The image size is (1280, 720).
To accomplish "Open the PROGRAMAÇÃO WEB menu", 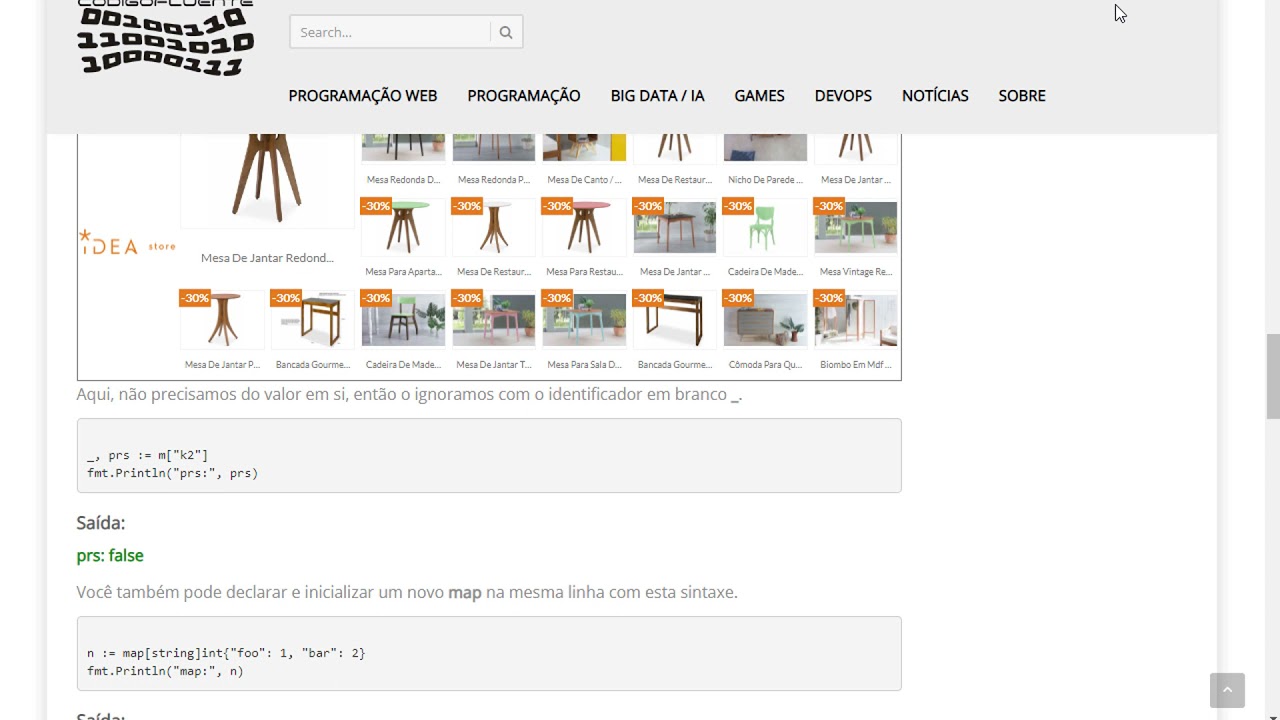I will [x=363, y=96].
